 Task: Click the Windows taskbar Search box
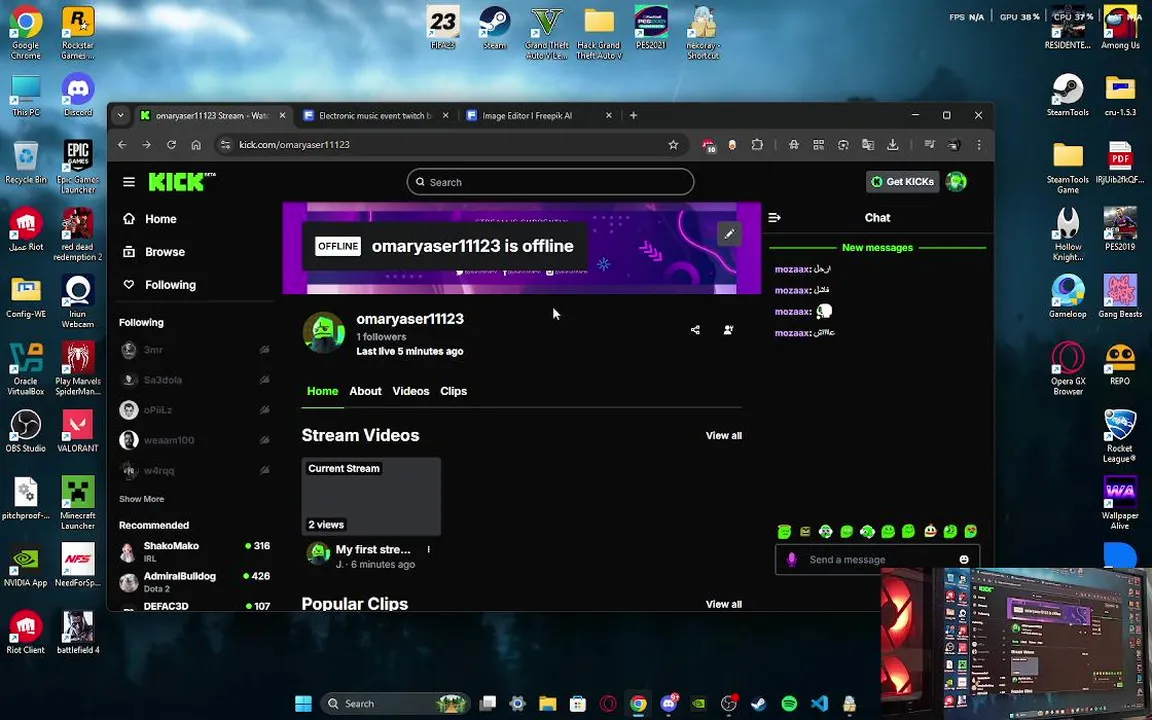395,704
